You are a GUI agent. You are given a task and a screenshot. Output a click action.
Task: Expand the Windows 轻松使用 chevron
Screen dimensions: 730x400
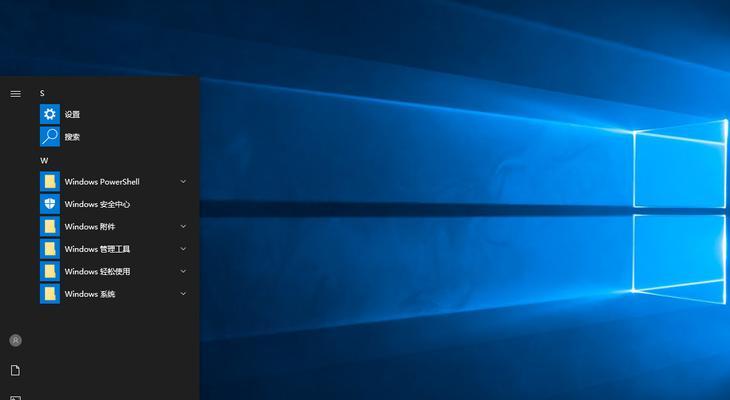183,271
